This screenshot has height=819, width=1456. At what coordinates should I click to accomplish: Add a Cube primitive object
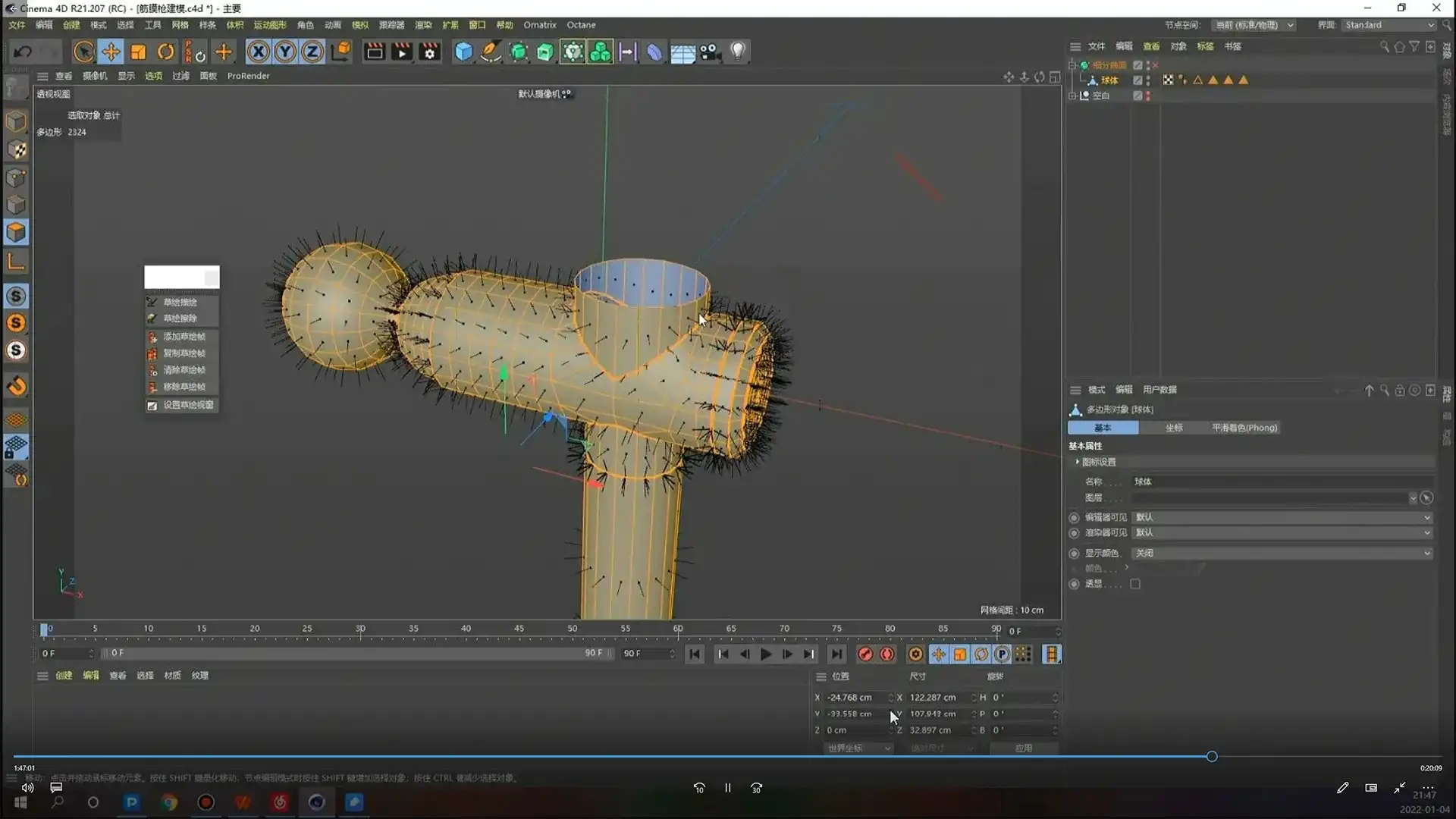pyautogui.click(x=463, y=52)
